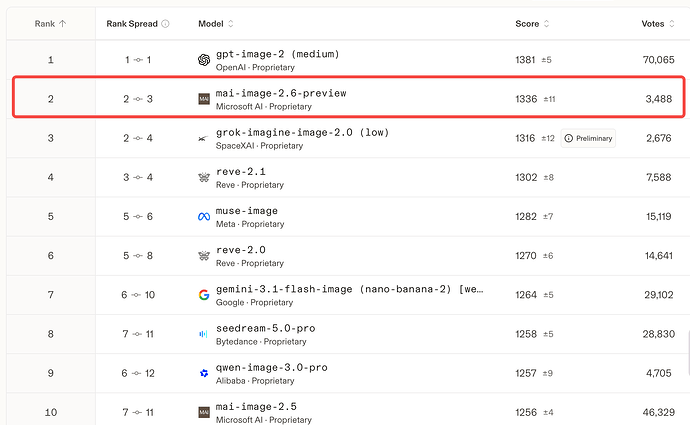
Task: Click the Rank Spread column header
Action: point(132,24)
